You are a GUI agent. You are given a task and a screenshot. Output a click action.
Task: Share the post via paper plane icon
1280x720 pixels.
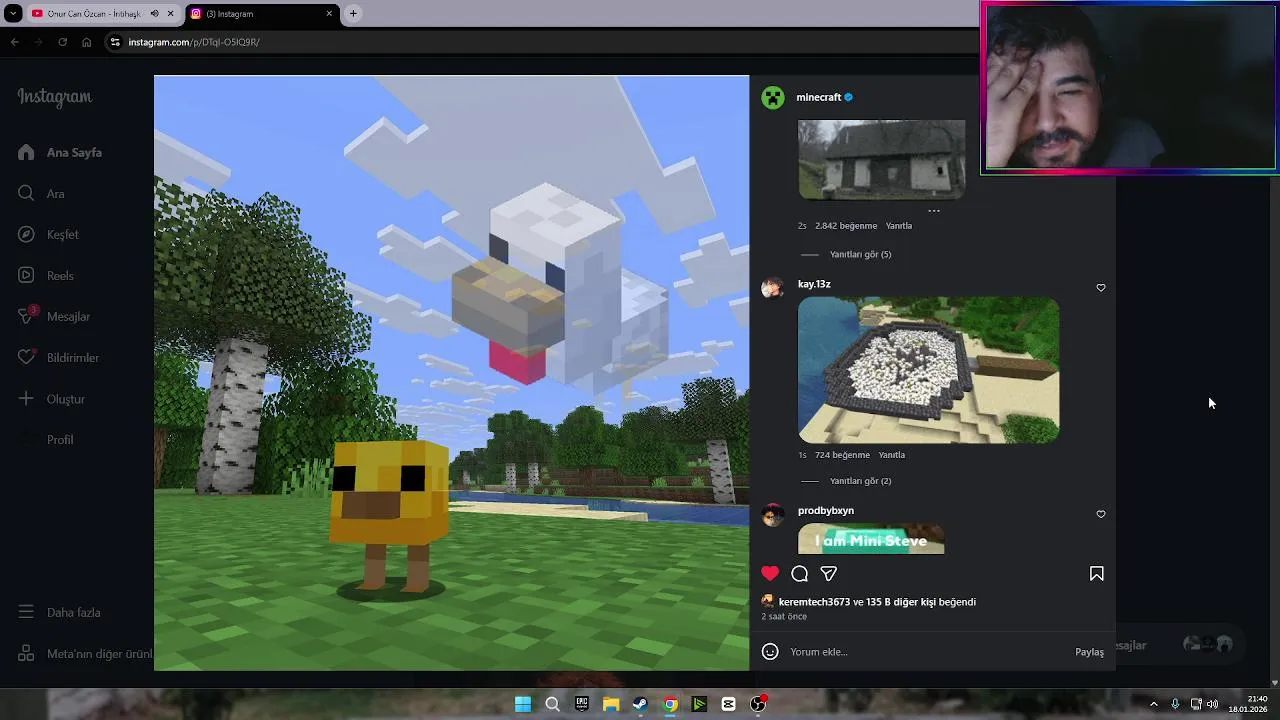[x=829, y=573]
